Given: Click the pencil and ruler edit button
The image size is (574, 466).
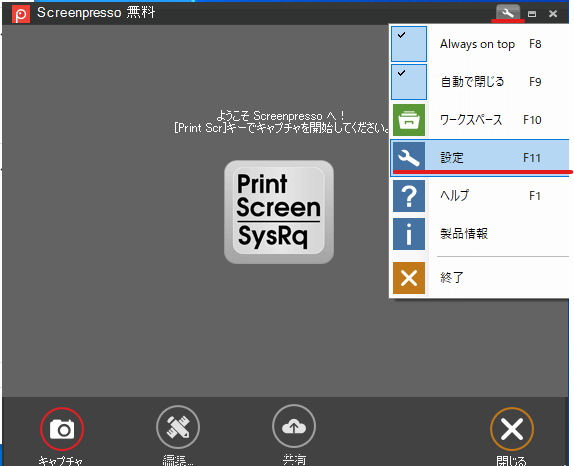Looking at the screenshot, I should point(178,427).
